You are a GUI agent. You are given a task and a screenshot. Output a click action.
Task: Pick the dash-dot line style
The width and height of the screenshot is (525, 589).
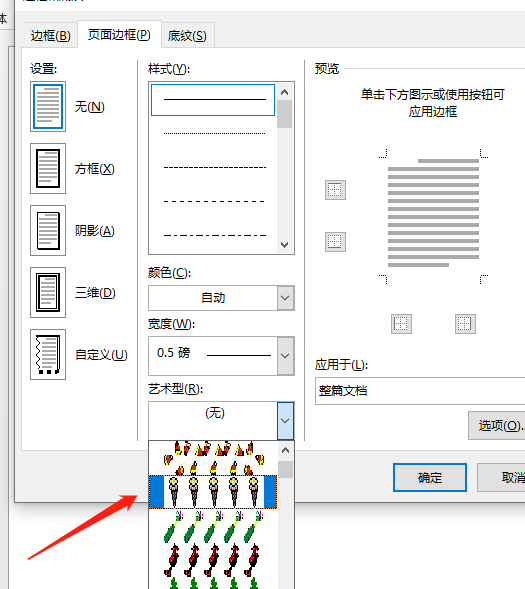(214, 236)
